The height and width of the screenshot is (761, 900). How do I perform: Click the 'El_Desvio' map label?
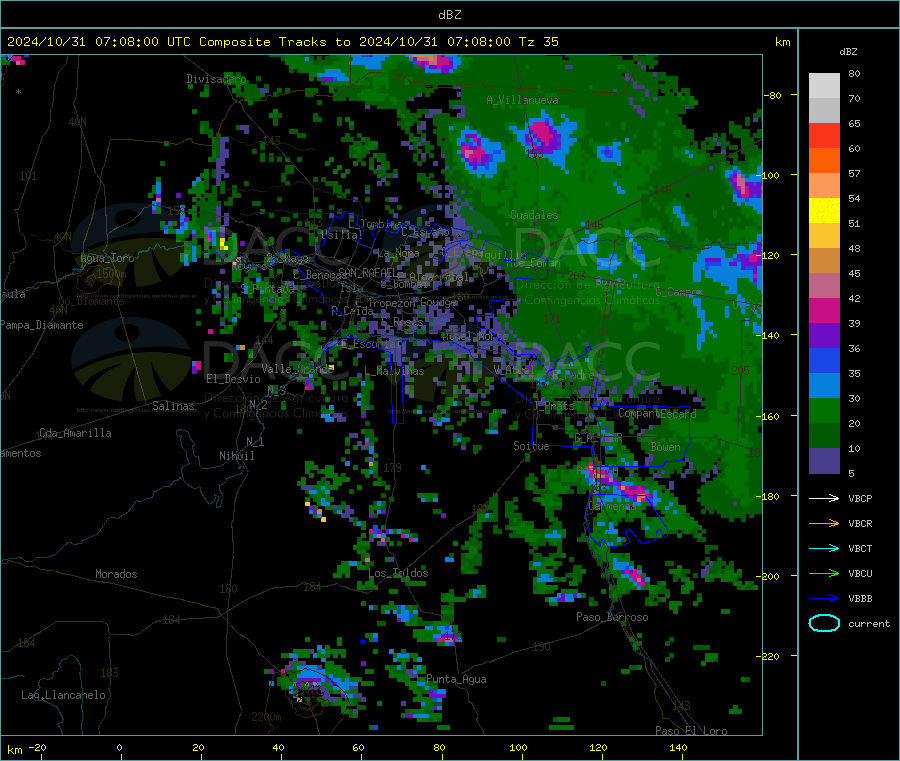pos(233,379)
